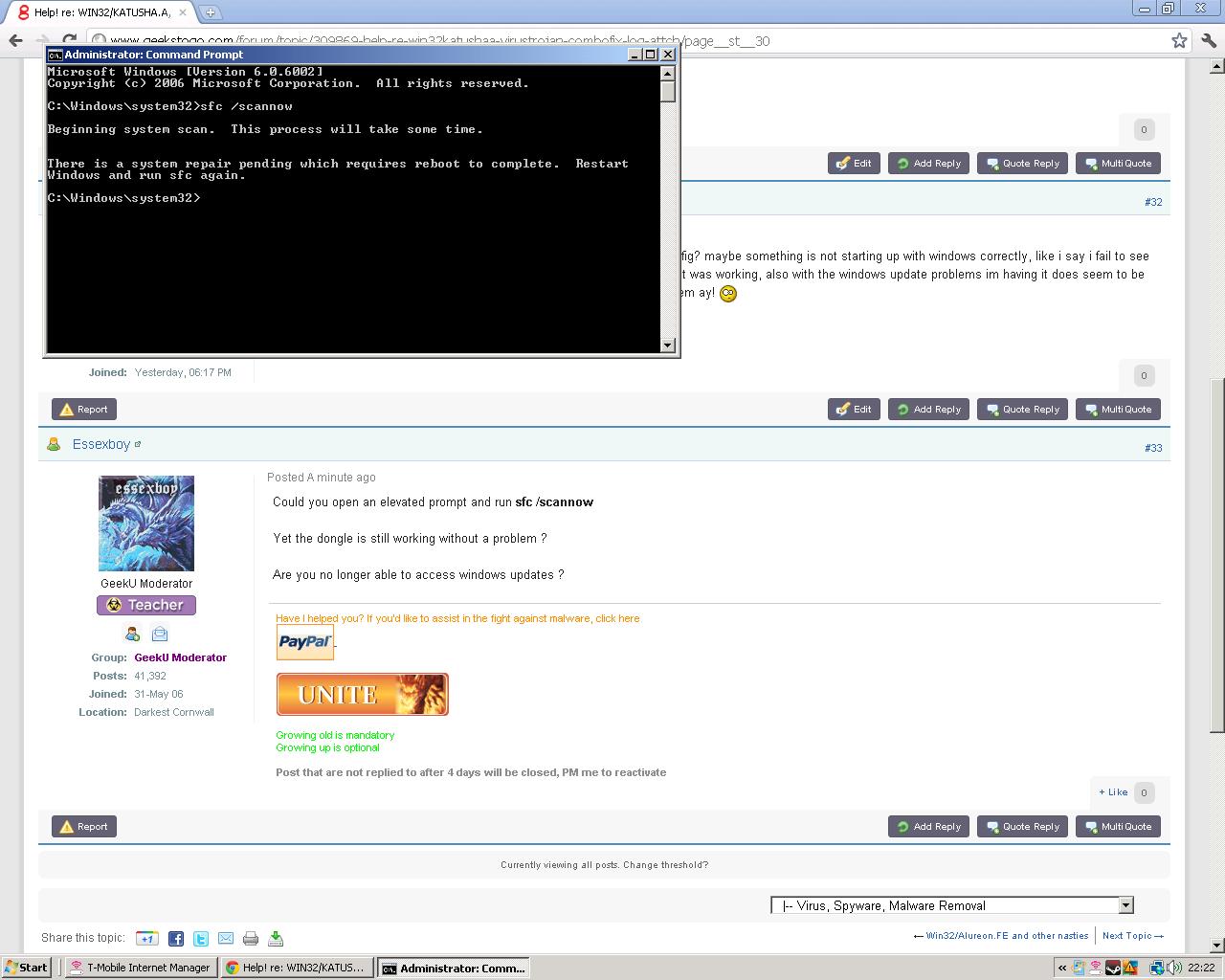Open the #33 post permalink
This screenshot has height=980, width=1225.
point(1153,448)
